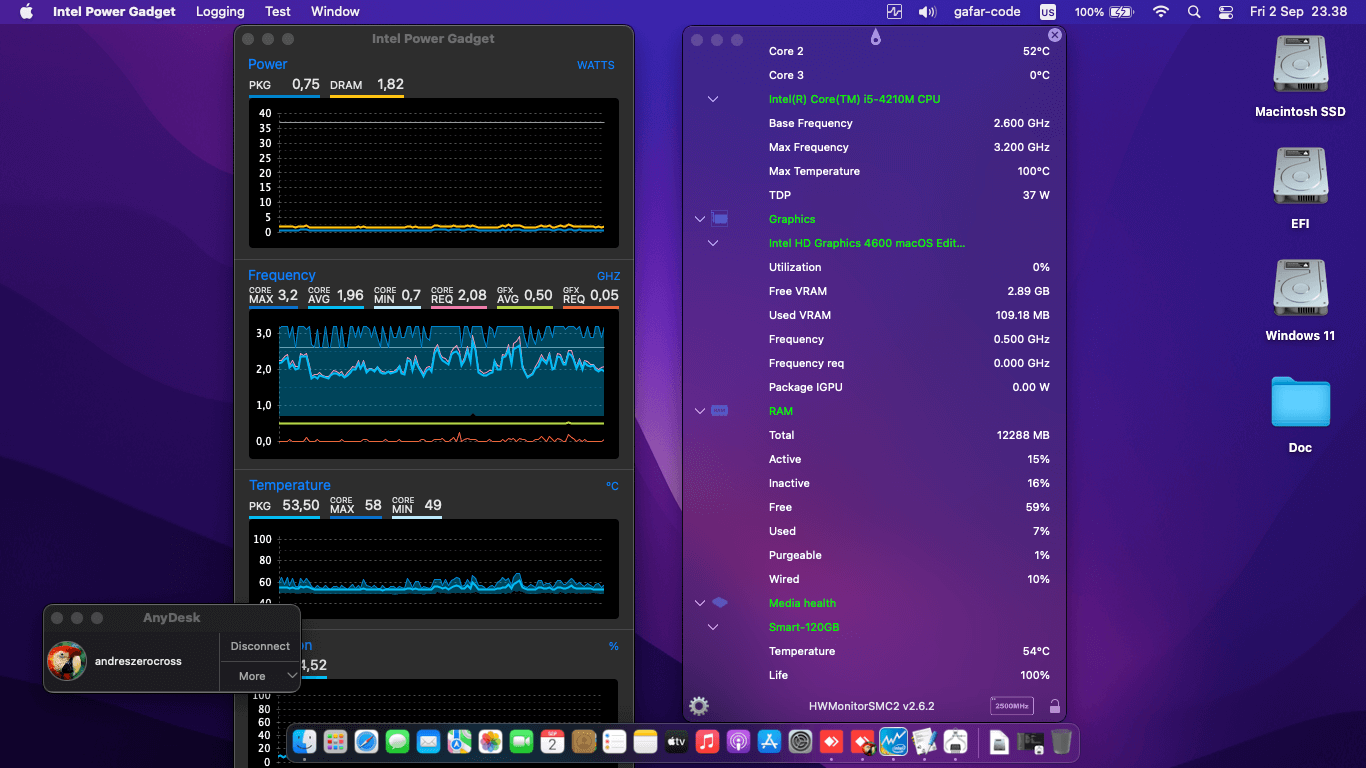Launch AnyDesk from the Dock
Image resolution: width=1366 pixels, height=768 pixels.
click(830, 742)
